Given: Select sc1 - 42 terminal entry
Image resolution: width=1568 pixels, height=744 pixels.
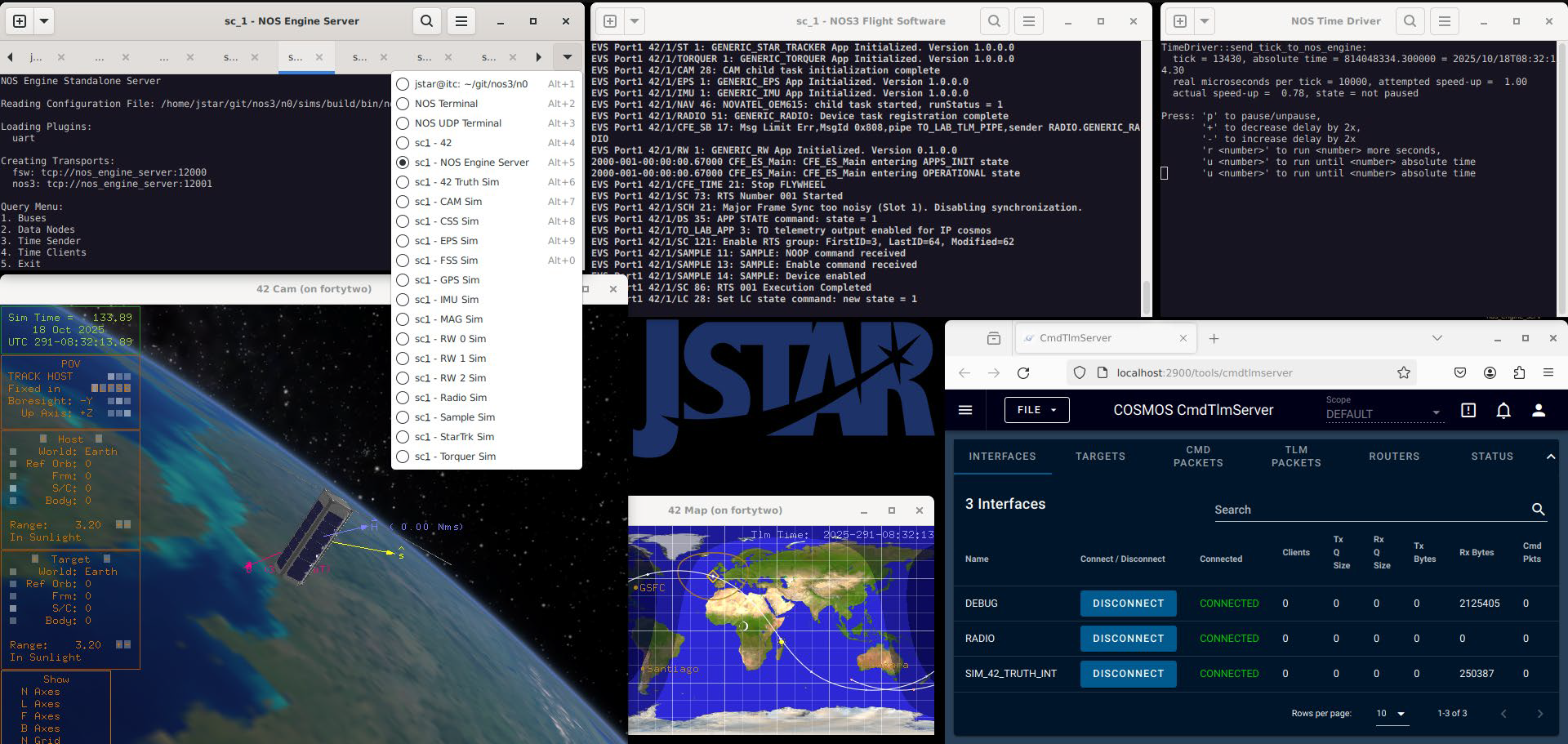Looking at the screenshot, I should [x=486, y=143].
